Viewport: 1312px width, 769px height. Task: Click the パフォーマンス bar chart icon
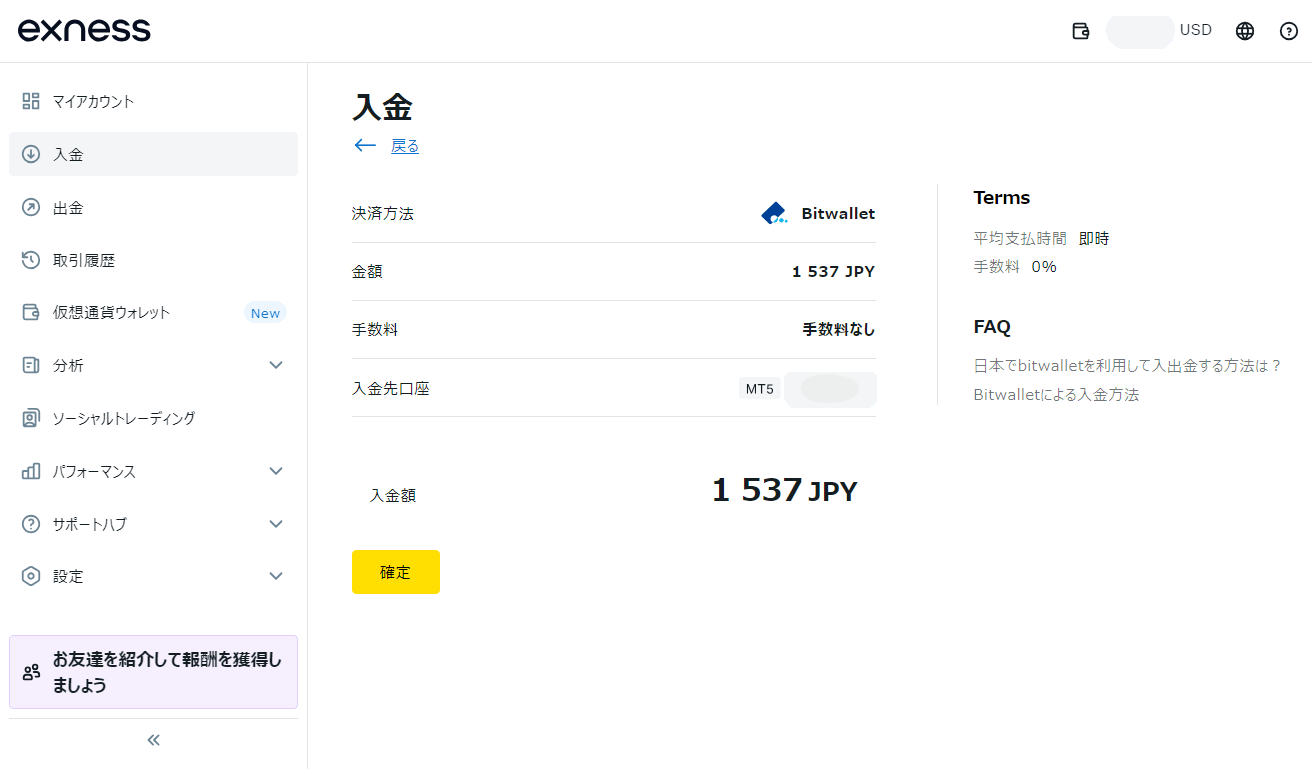[31, 471]
